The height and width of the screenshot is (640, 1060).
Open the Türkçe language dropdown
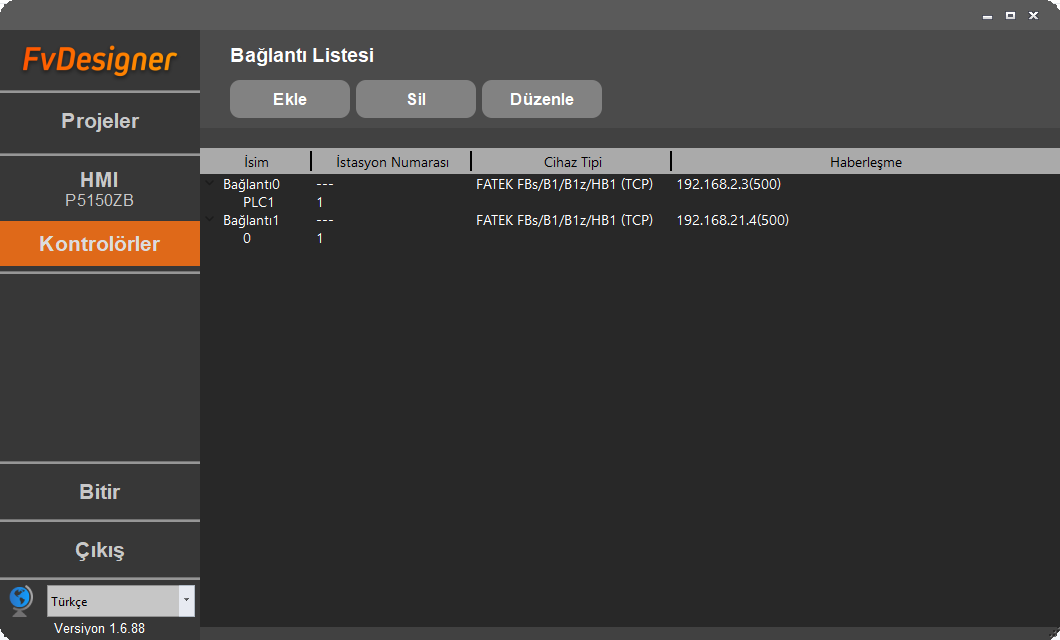[121, 601]
